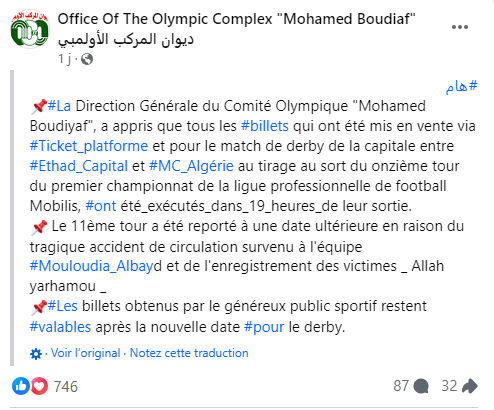The height and width of the screenshot is (410, 494).
Task: Click the public globe privacy icon
Action: pos(87,59)
